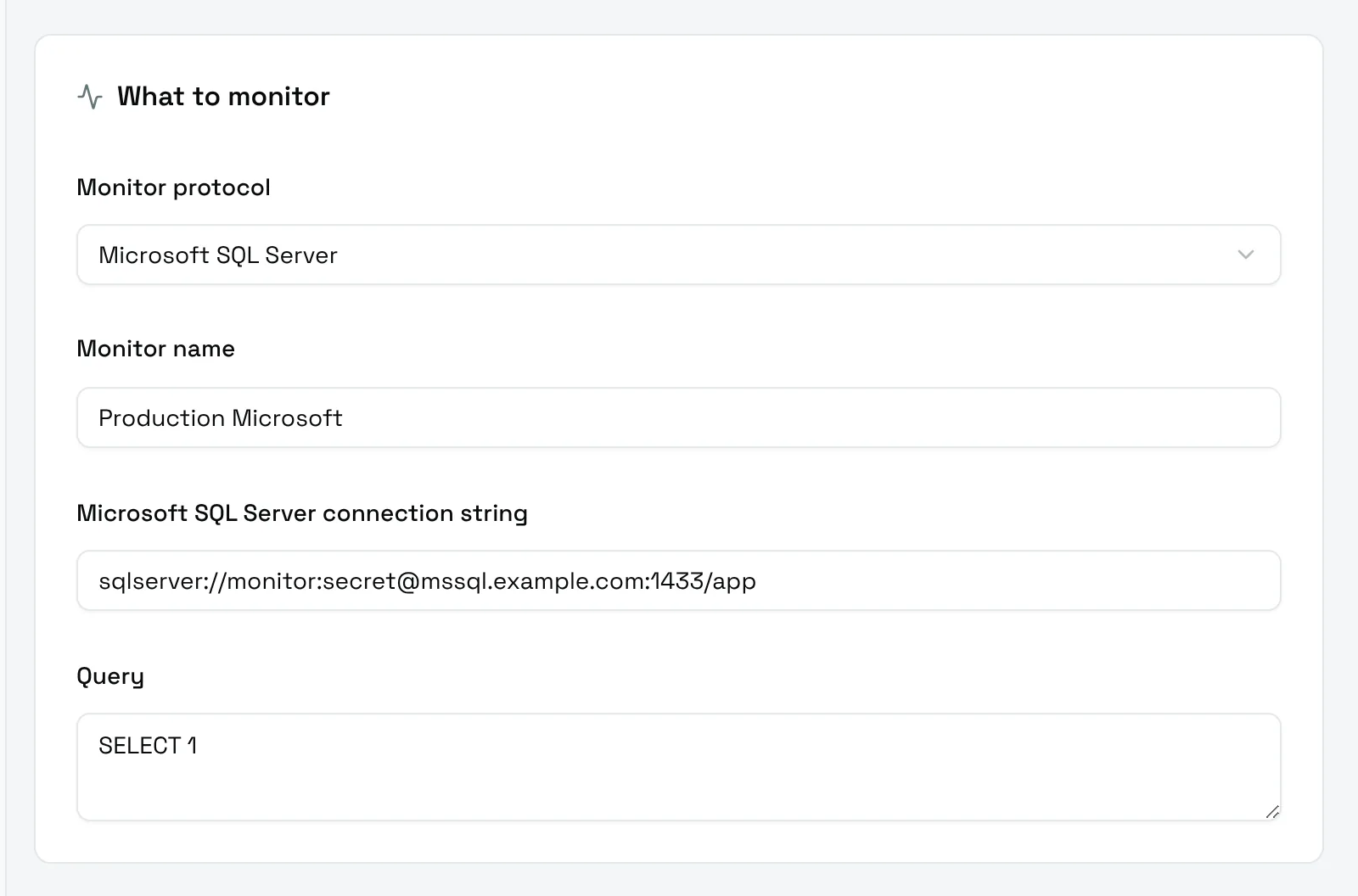Click the What to monitor heading
This screenshot has height=896, width=1358.
click(223, 97)
